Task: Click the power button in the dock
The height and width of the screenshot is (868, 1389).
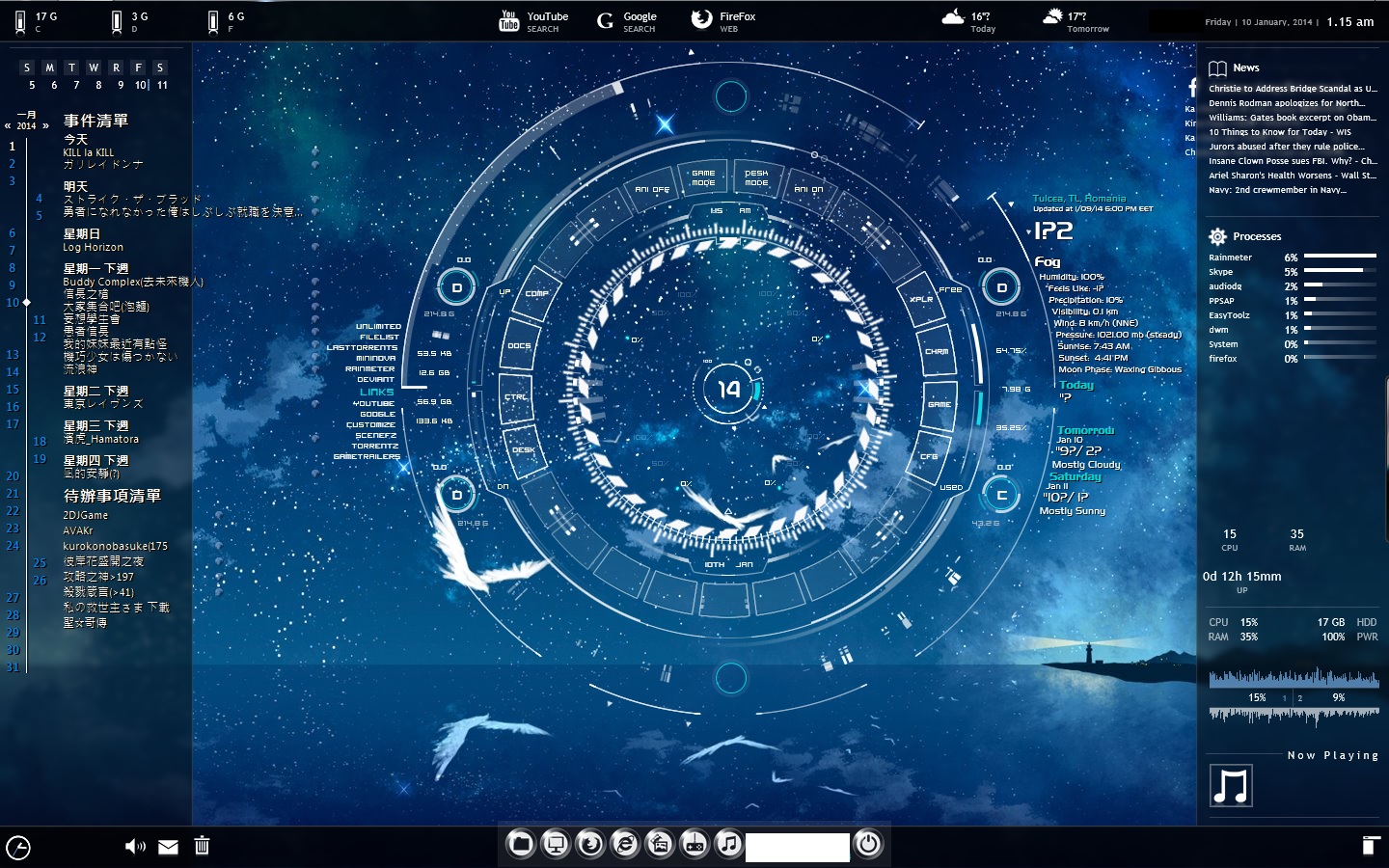Action: coord(868,845)
